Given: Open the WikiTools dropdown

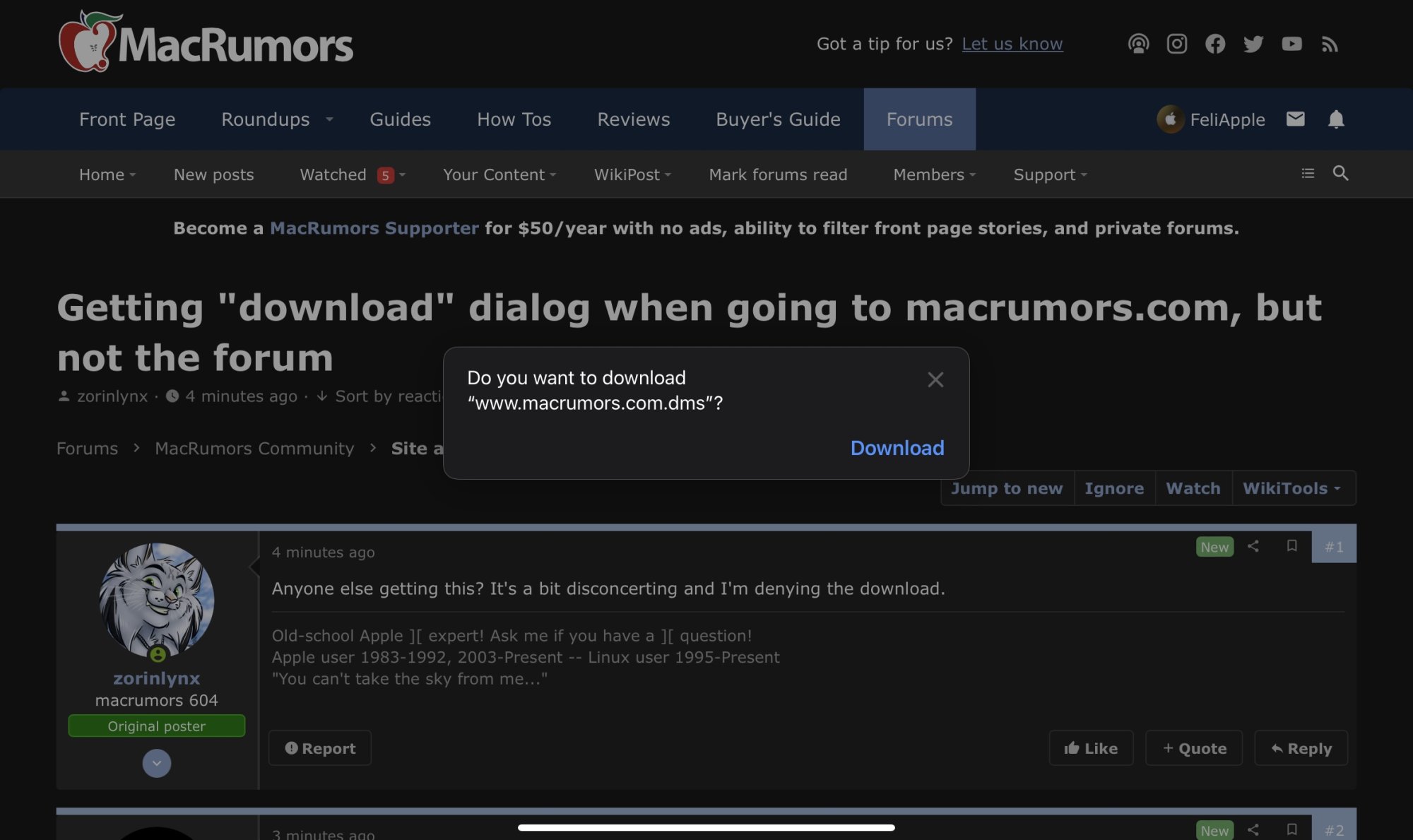Looking at the screenshot, I should pyautogui.click(x=1292, y=488).
